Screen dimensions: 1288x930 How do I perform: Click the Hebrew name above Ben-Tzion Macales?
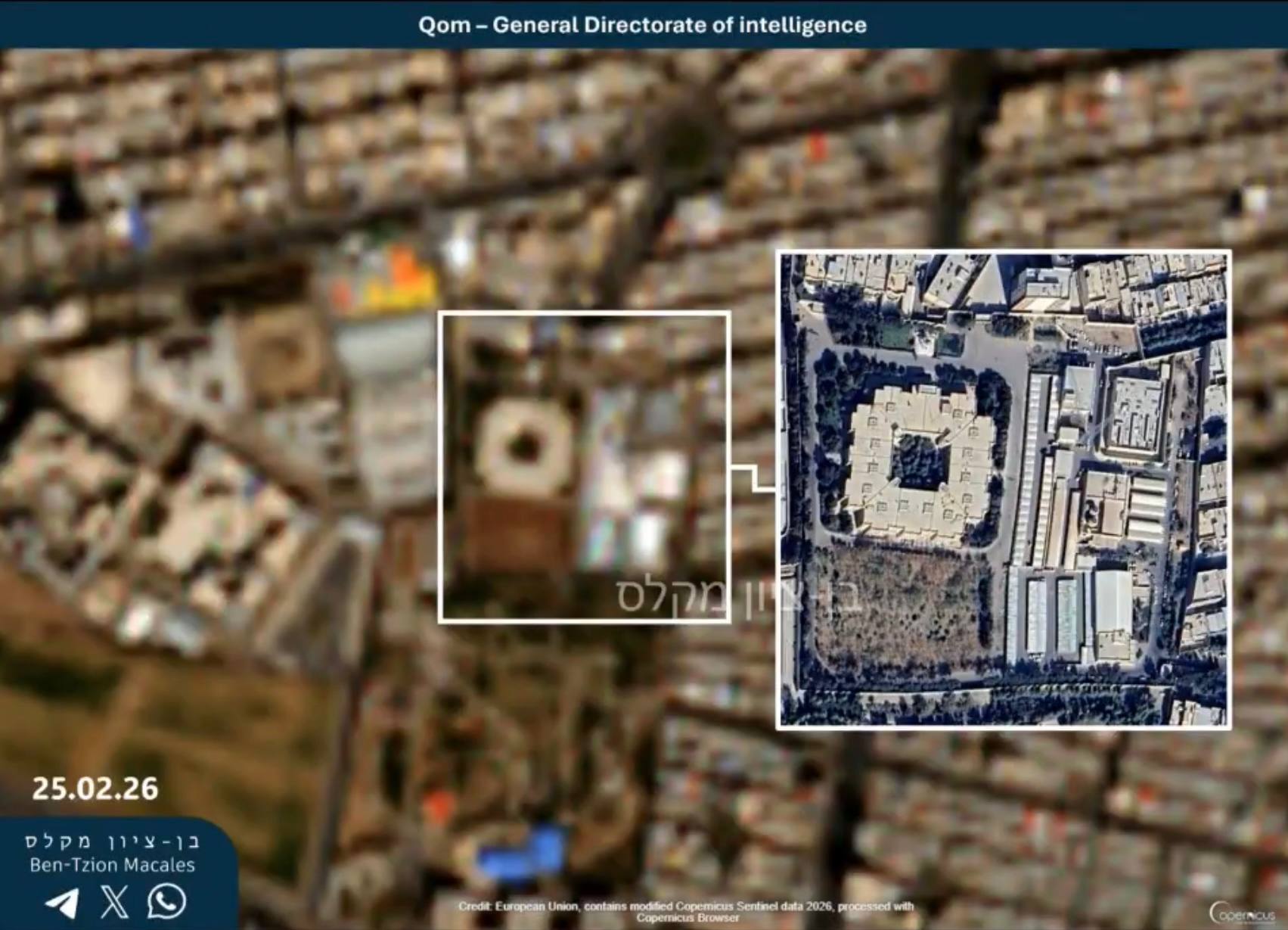point(112,841)
